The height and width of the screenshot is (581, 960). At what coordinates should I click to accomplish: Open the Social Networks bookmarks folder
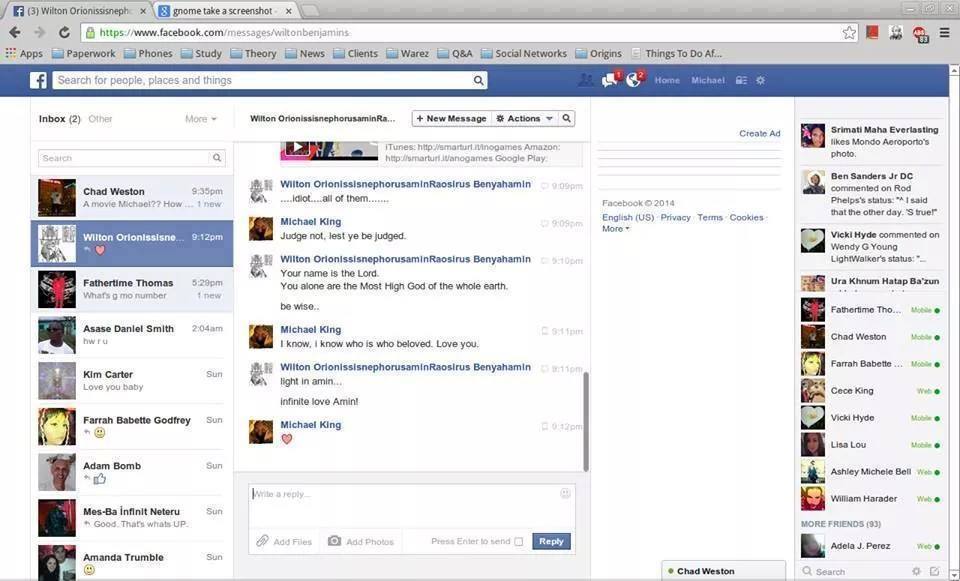pyautogui.click(x=524, y=53)
